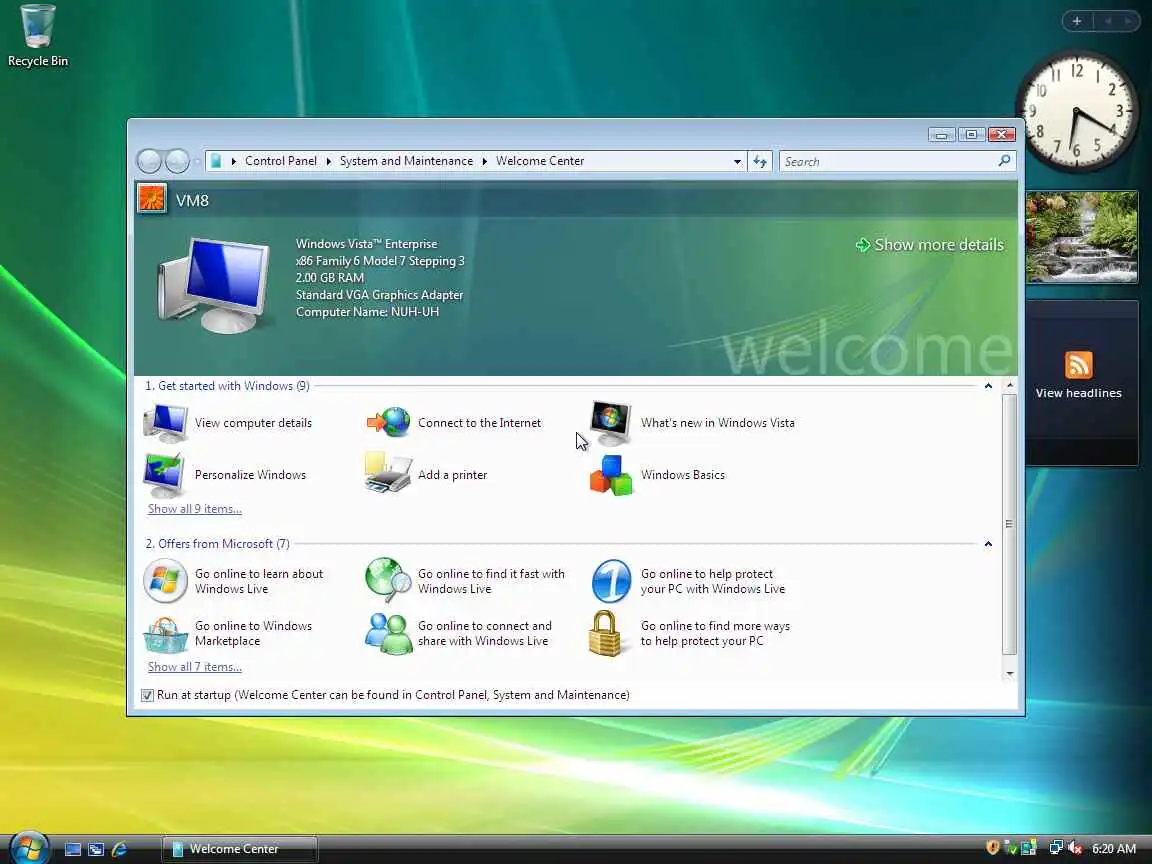The width and height of the screenshot is (1152, 864).
Task: Click Show all 9 items link
Action: pos(195,508)
